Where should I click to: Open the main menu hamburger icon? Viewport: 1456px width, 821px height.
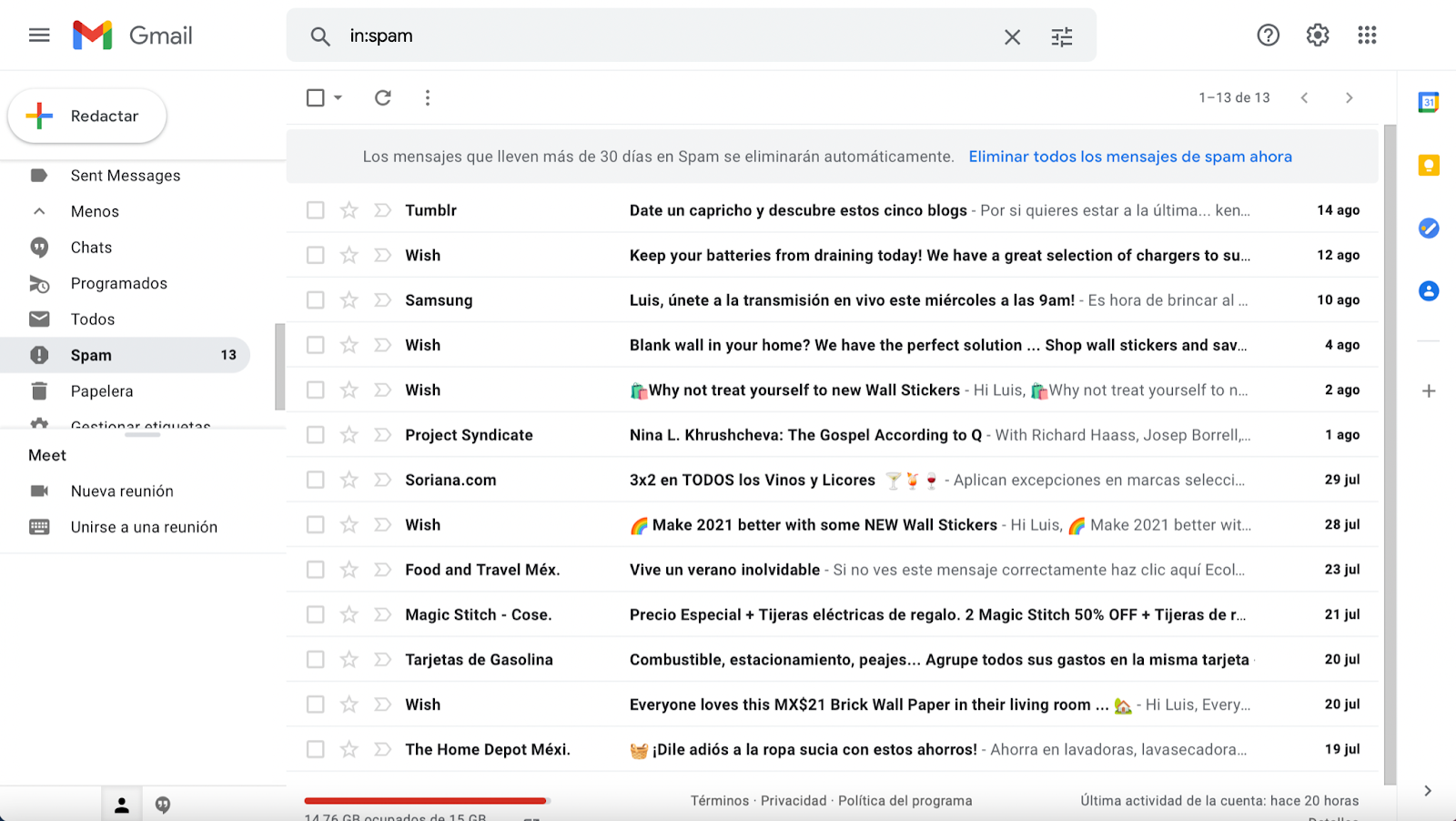click(x=39, y=35)
